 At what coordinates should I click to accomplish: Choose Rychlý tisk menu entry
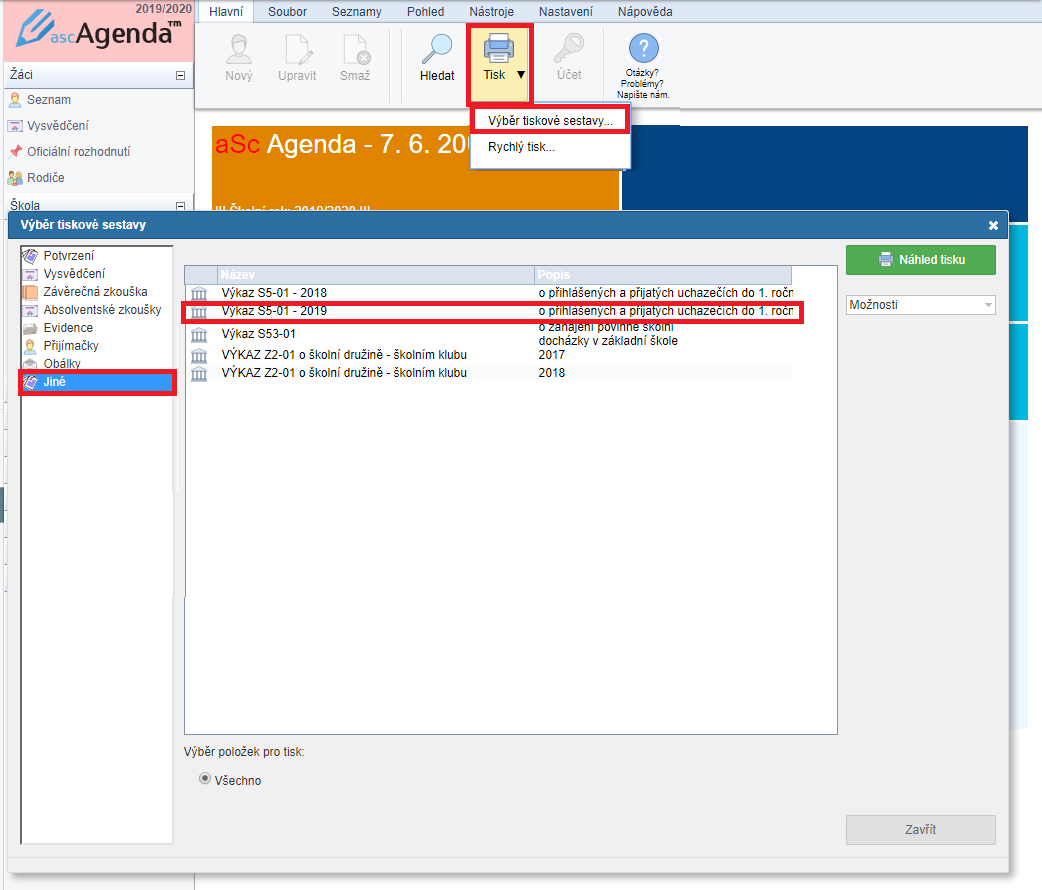coord(550,147)
